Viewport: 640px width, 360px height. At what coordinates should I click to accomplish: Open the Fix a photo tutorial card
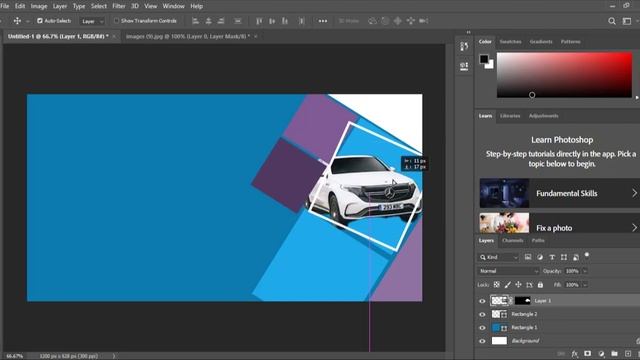click(x=560, y=223)
